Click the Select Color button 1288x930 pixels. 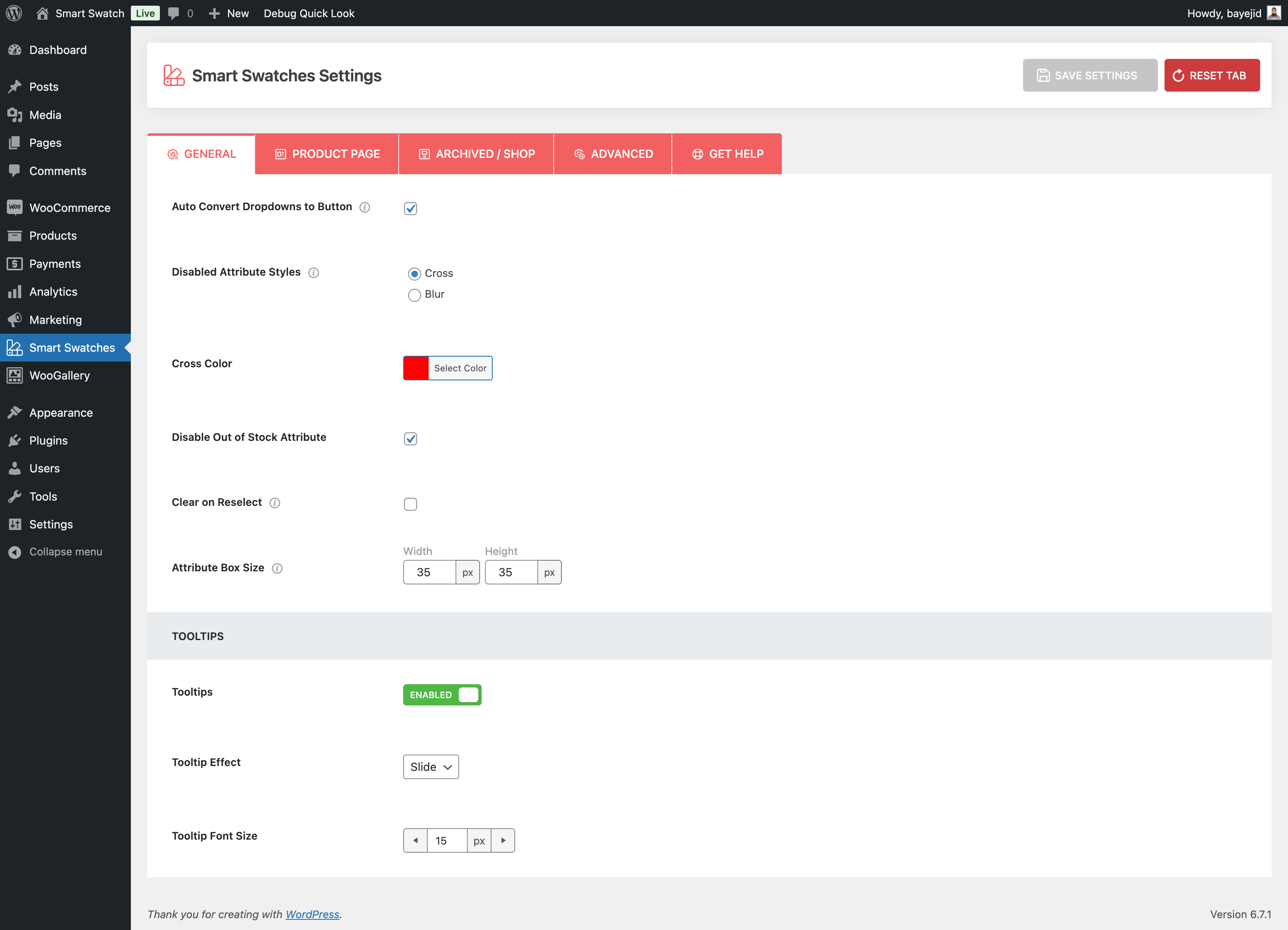[x=460, y=368]
